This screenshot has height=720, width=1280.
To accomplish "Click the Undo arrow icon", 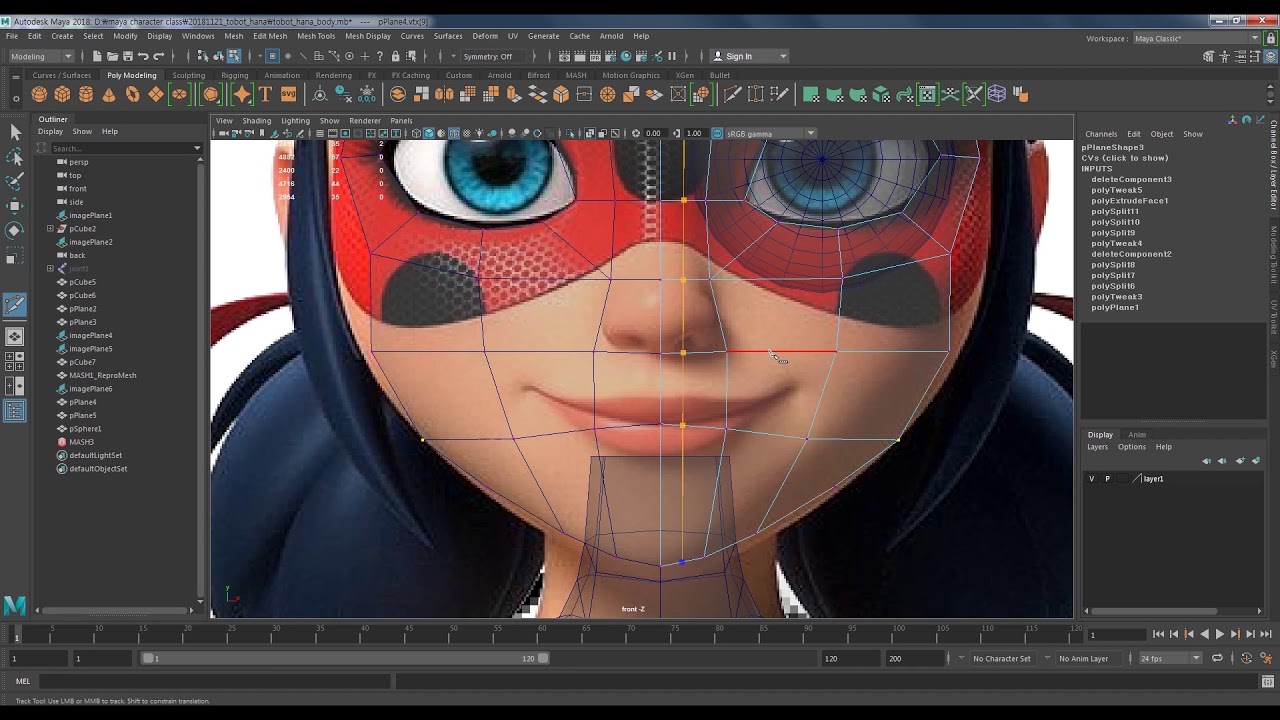I will pos(143,56).
